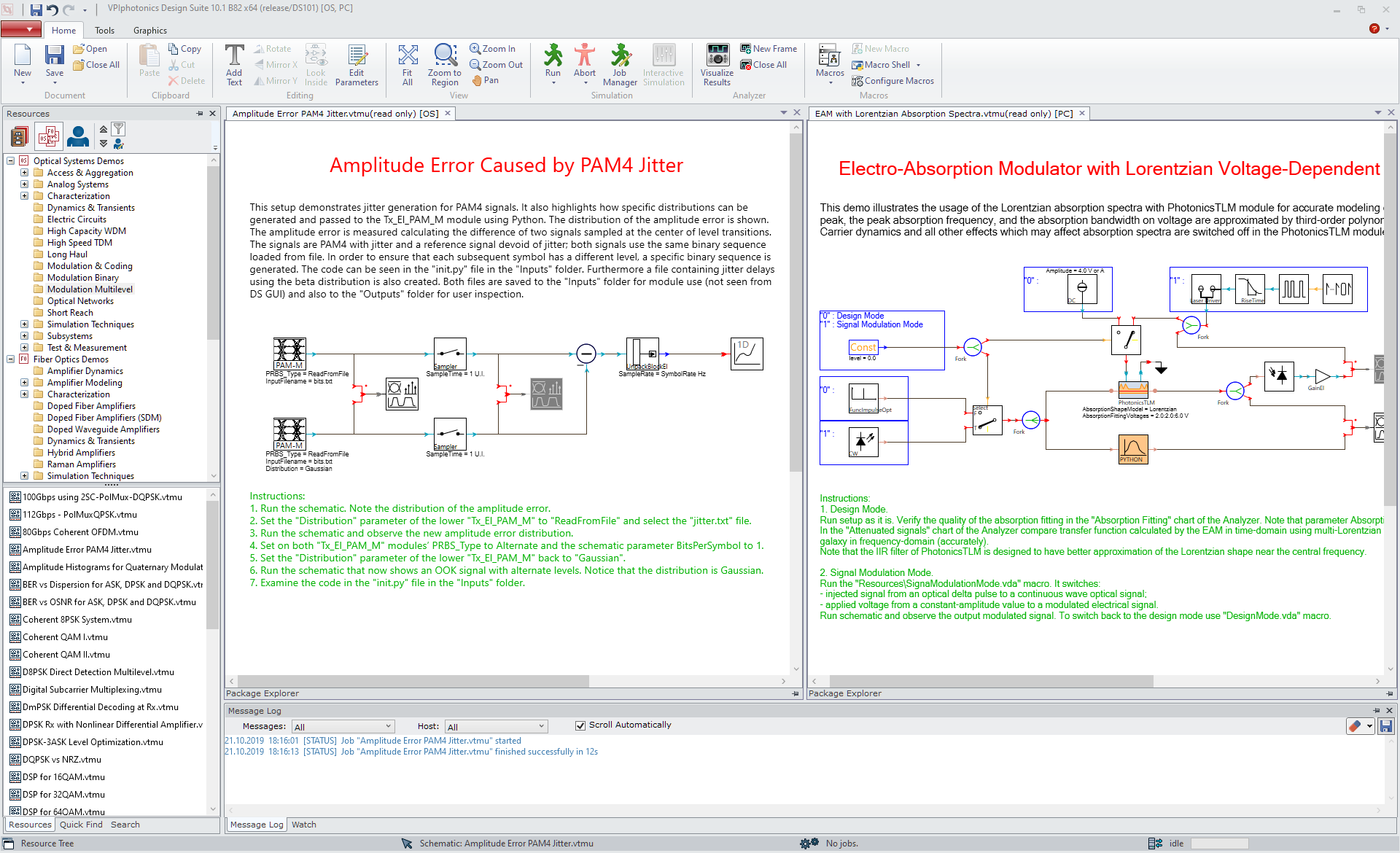1400x853 pixels.
Task: Click Edit Parameters icon
Action: tap(357, 65)
